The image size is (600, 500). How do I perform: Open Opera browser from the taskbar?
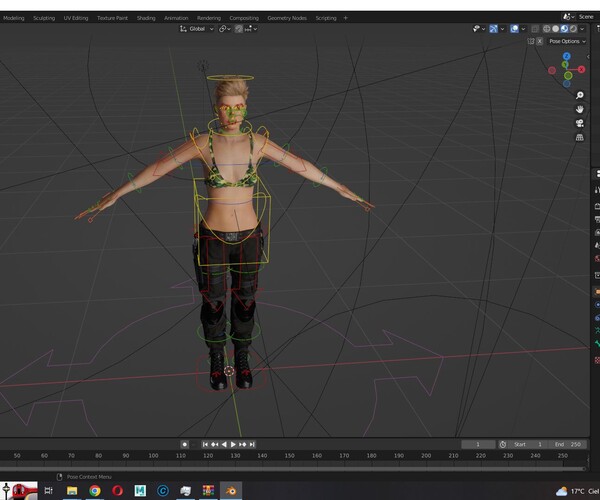click(117, 490)
